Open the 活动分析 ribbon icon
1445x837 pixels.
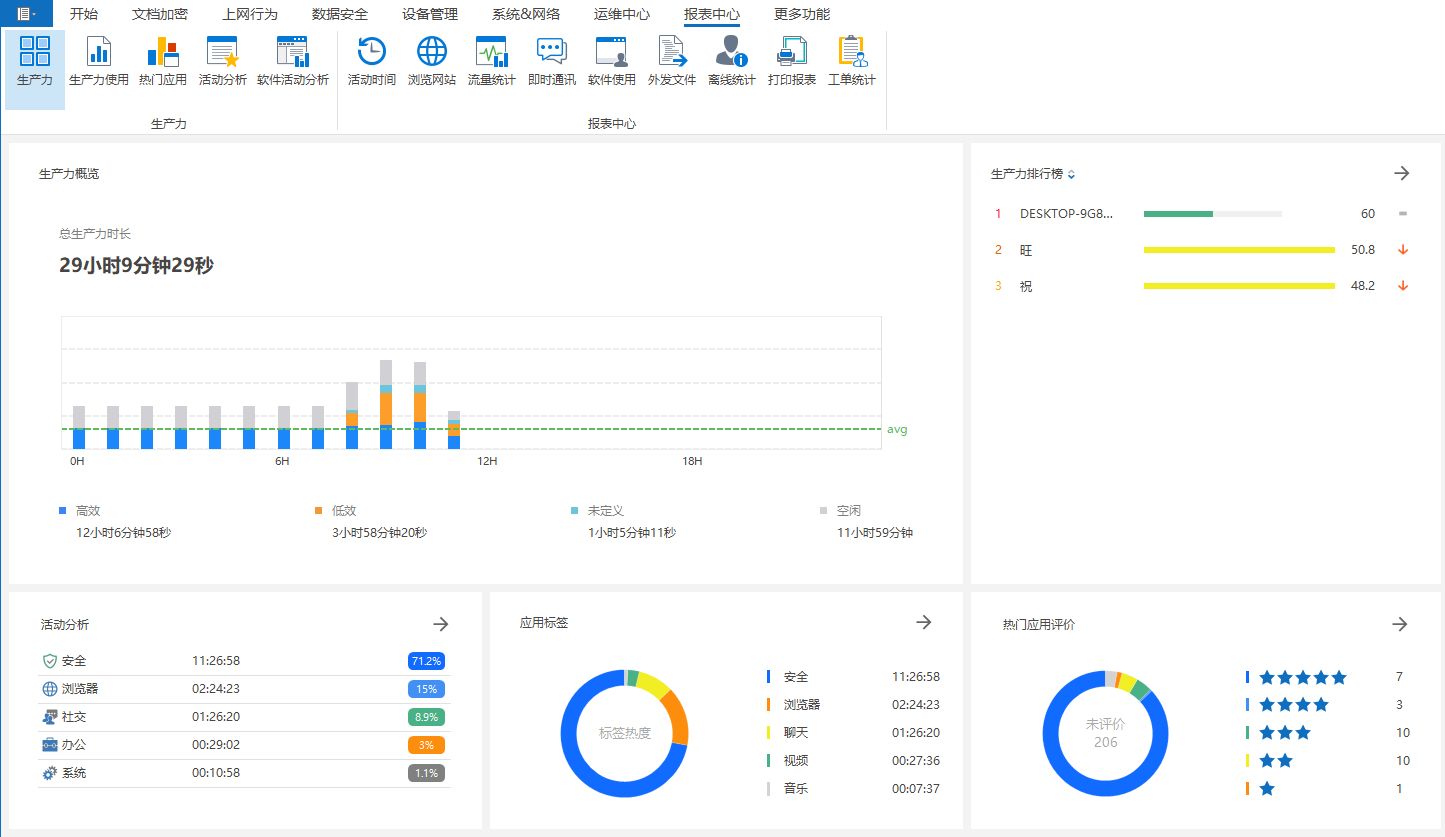point(222,62)
